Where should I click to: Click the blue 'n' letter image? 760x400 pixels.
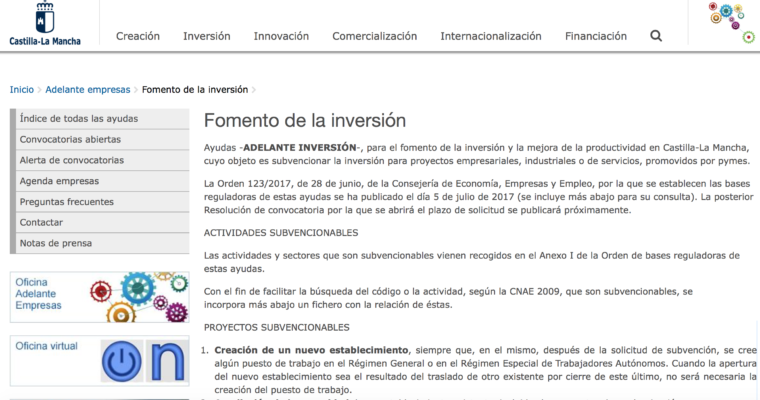pyautogui.click(x=167, y=361)
